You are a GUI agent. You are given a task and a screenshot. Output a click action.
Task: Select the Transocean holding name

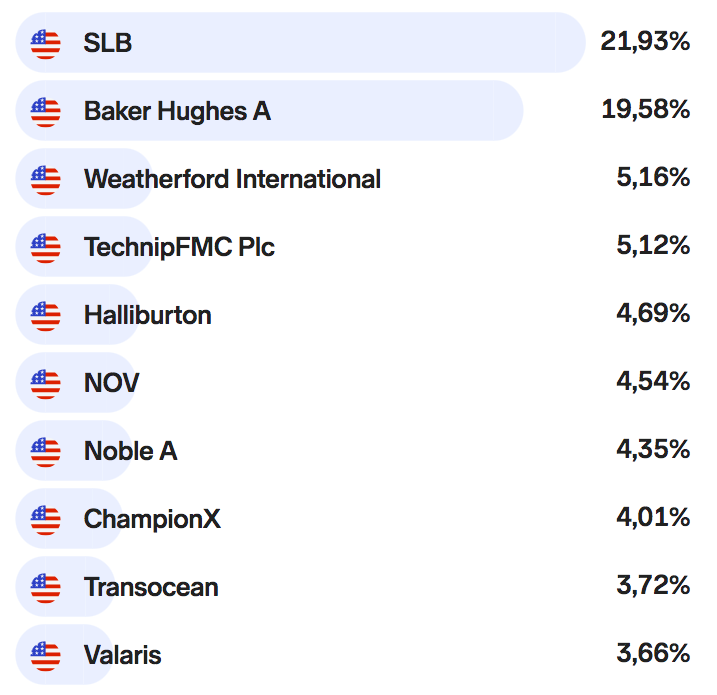click(x=151, y=588)
